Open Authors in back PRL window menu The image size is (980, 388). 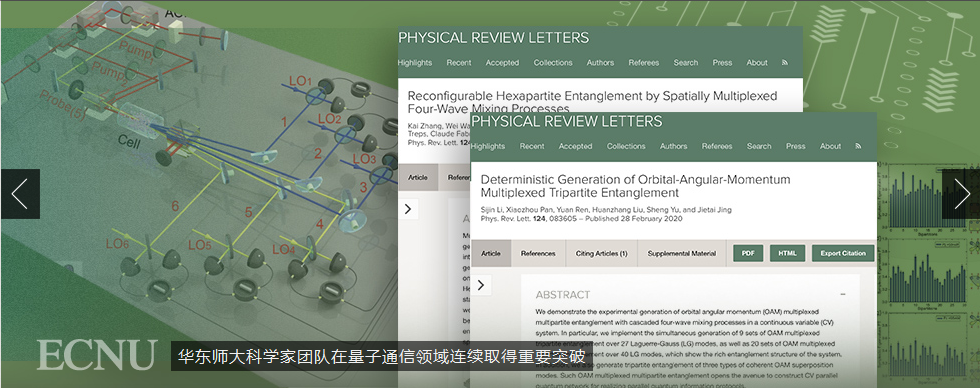tap(600, 62)
